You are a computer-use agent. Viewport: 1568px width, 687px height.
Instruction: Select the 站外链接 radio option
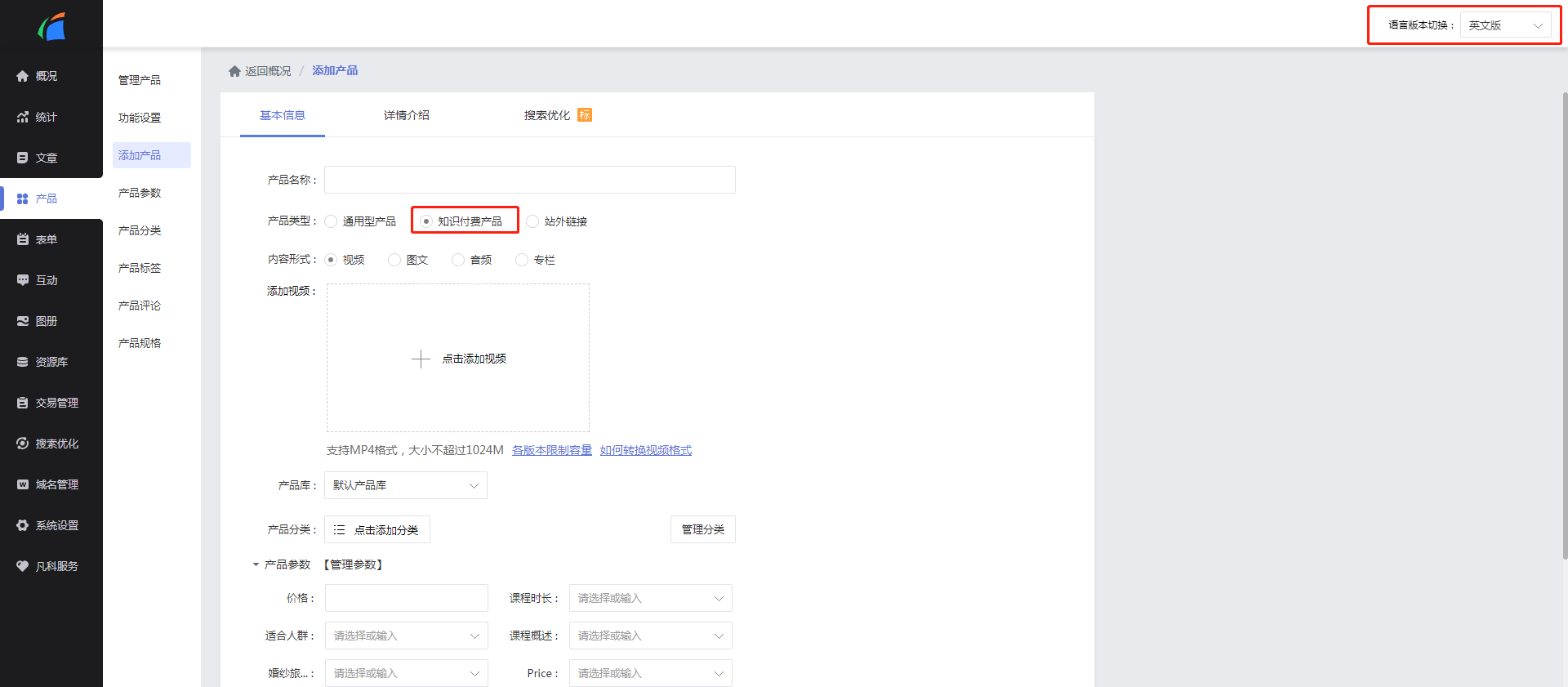pyautogui.click(x=532, y=221)
